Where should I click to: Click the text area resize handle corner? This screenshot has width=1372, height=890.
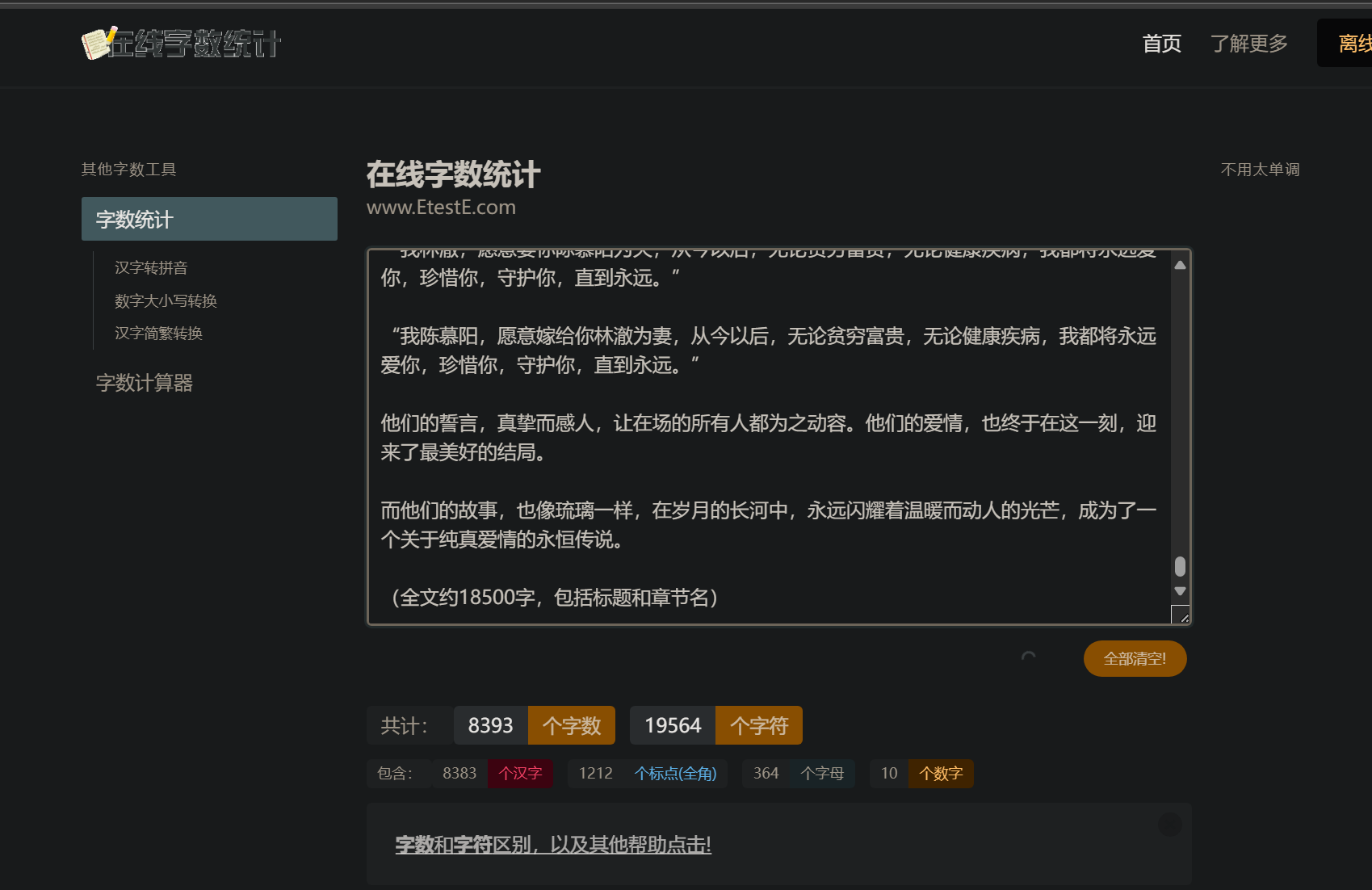pos(1181,615)
